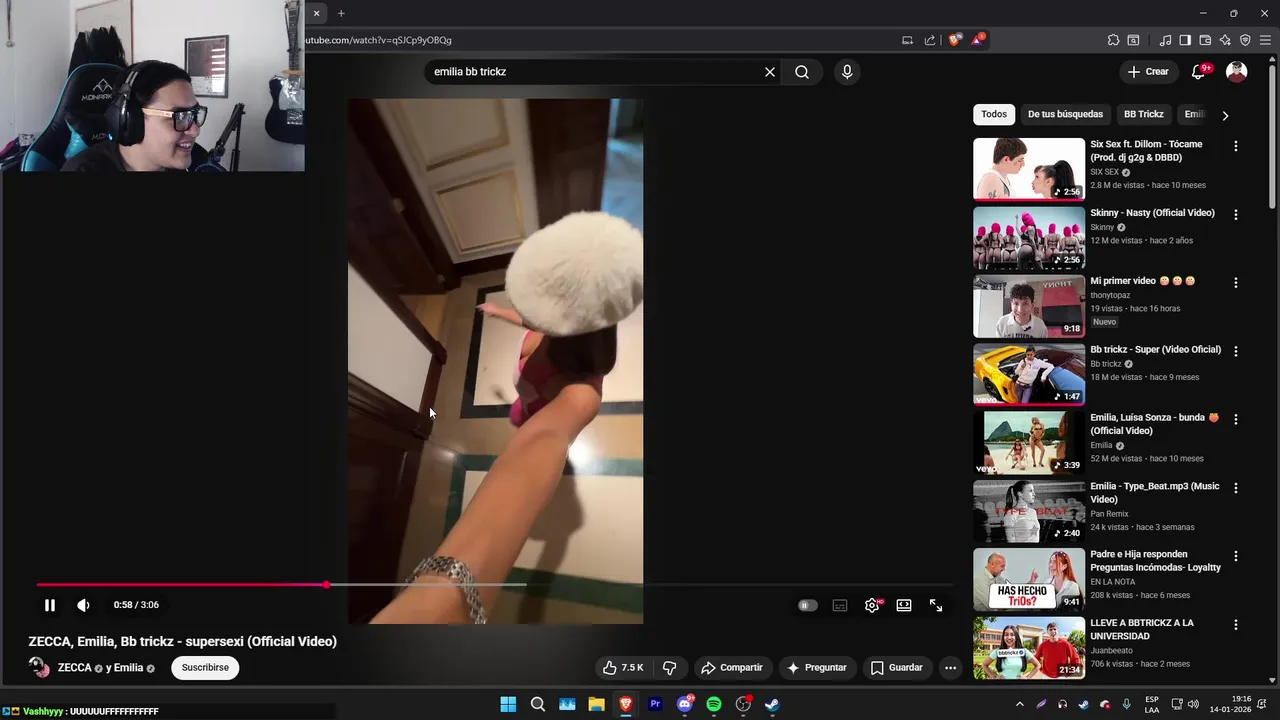
Task: Open a new browser tab
Action: pos(341,13)
